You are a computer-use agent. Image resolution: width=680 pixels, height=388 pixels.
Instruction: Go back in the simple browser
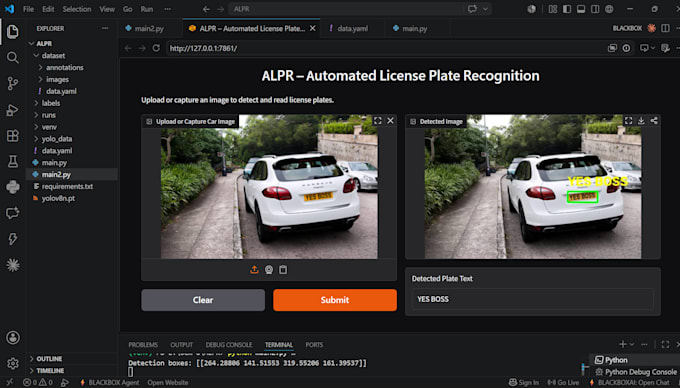tap(128, 48)
